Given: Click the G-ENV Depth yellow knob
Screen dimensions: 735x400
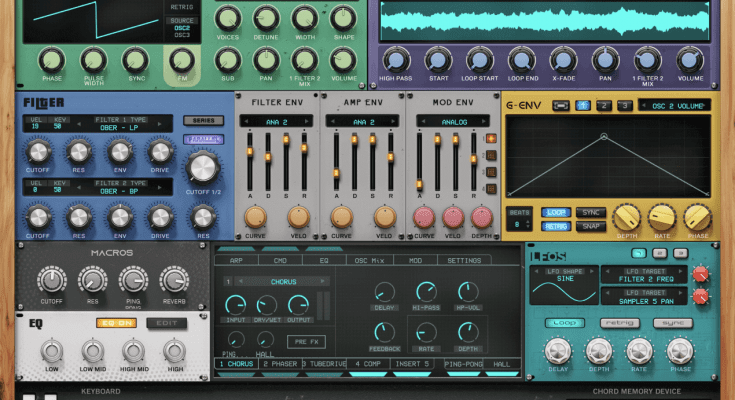Looking at the screenshot, I should pos(627,215).
